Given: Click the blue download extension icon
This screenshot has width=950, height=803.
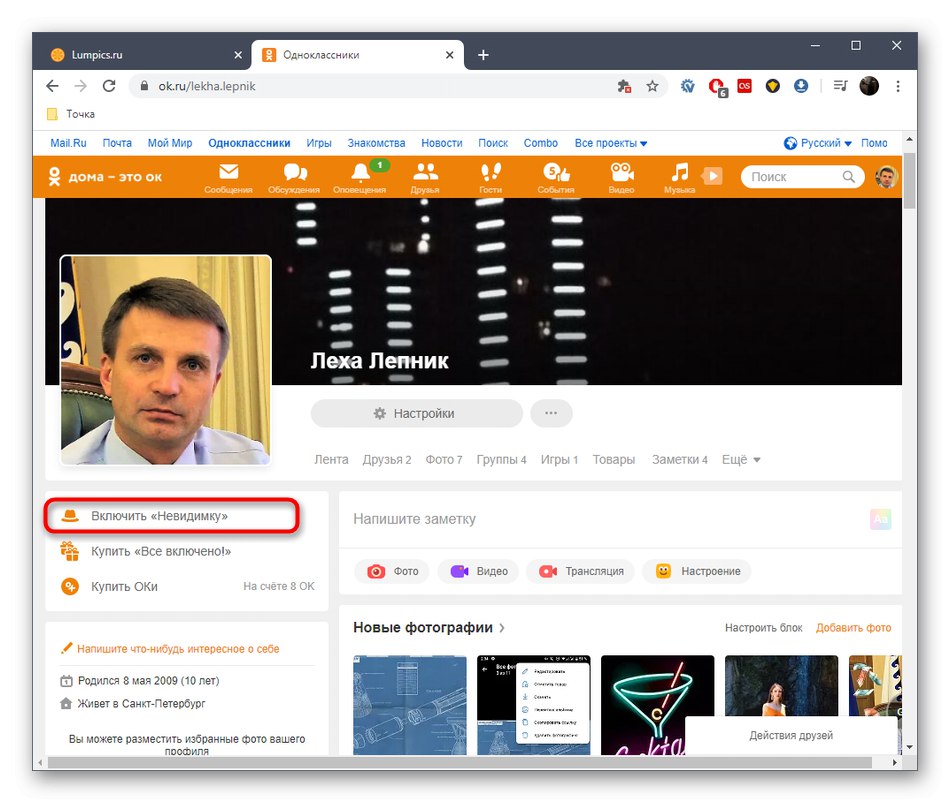Looking at the screenshot, I should [x=801, y=86].
